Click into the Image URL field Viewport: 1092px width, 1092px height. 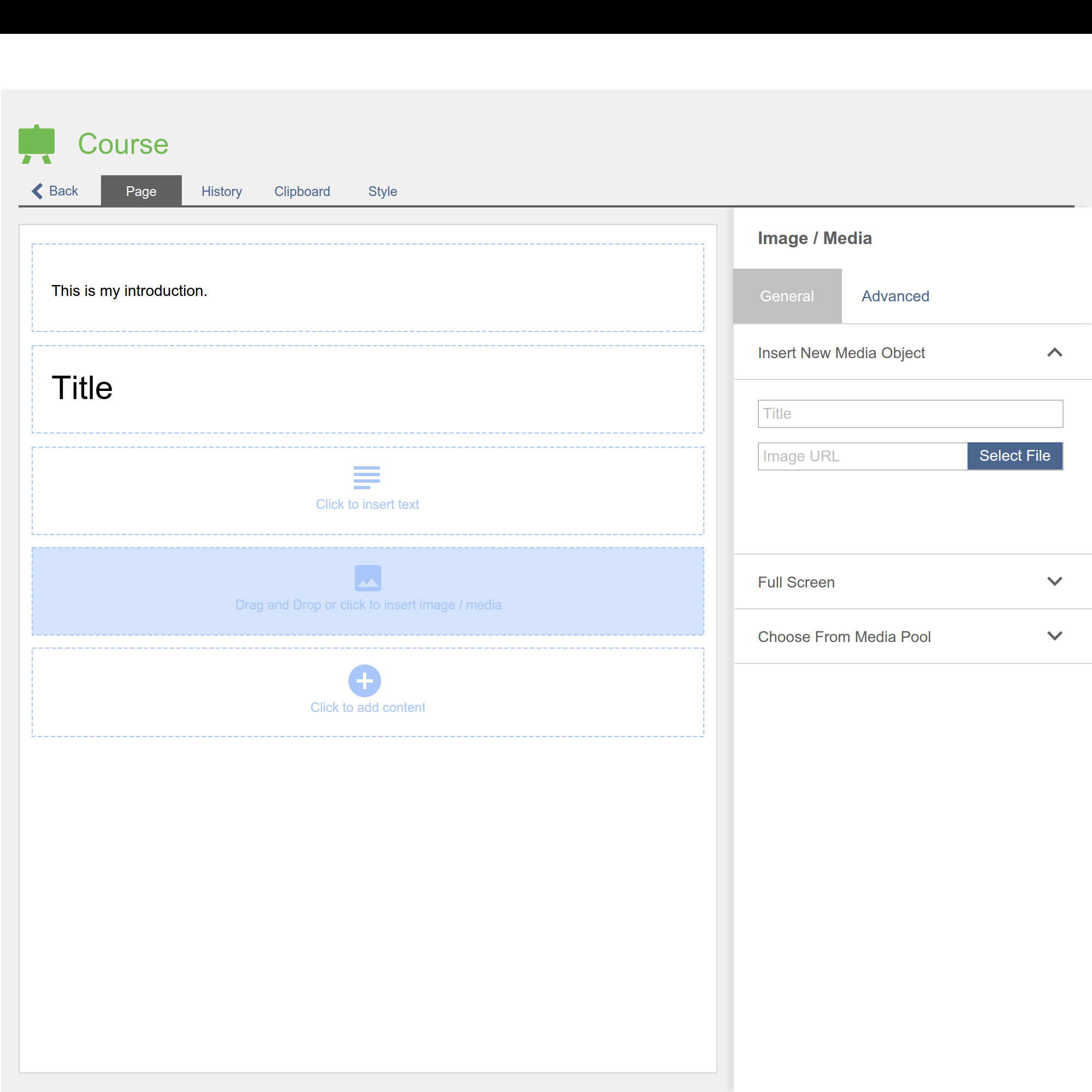point(862,456)
